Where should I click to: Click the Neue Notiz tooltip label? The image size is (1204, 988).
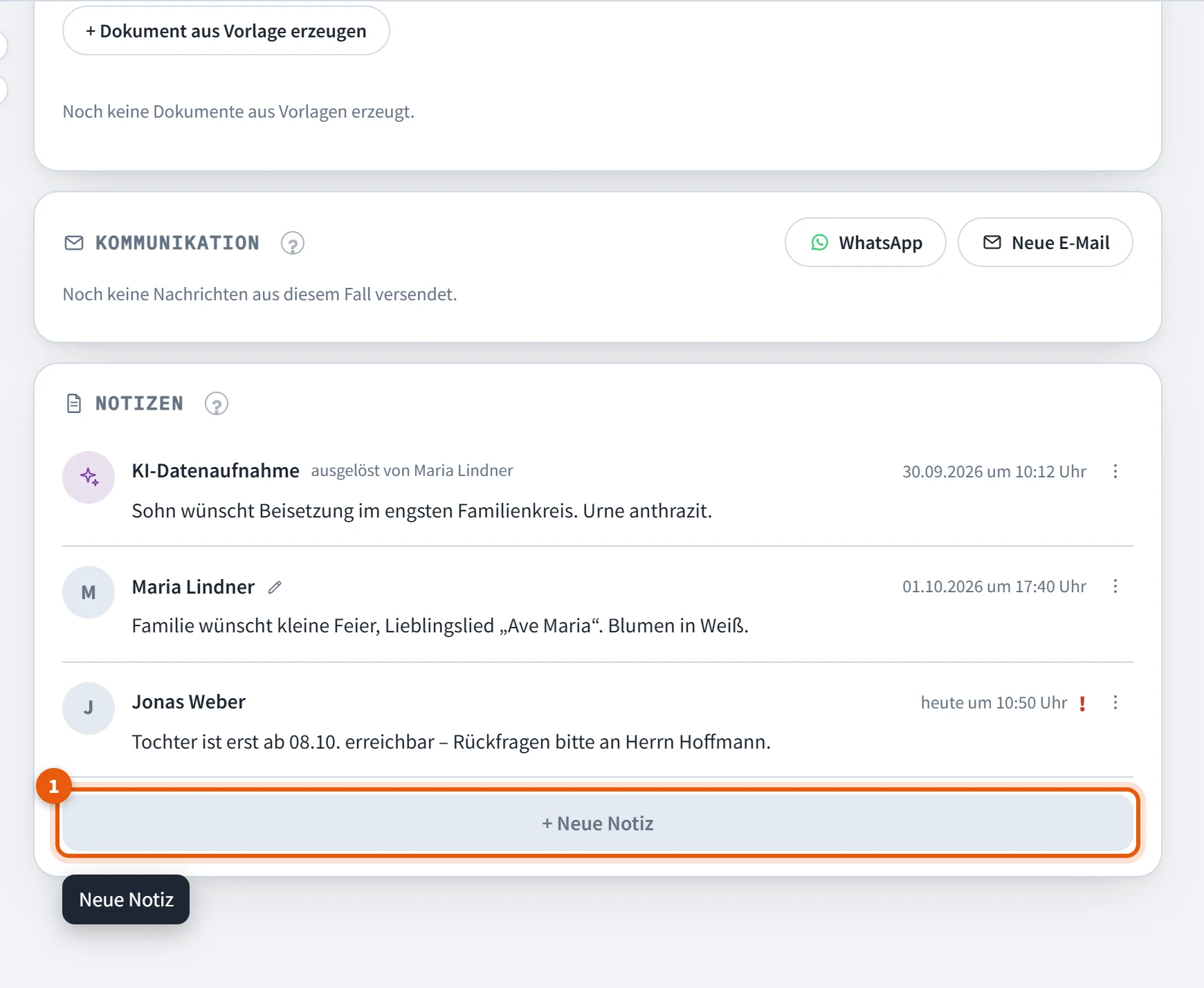coord(126,899)
